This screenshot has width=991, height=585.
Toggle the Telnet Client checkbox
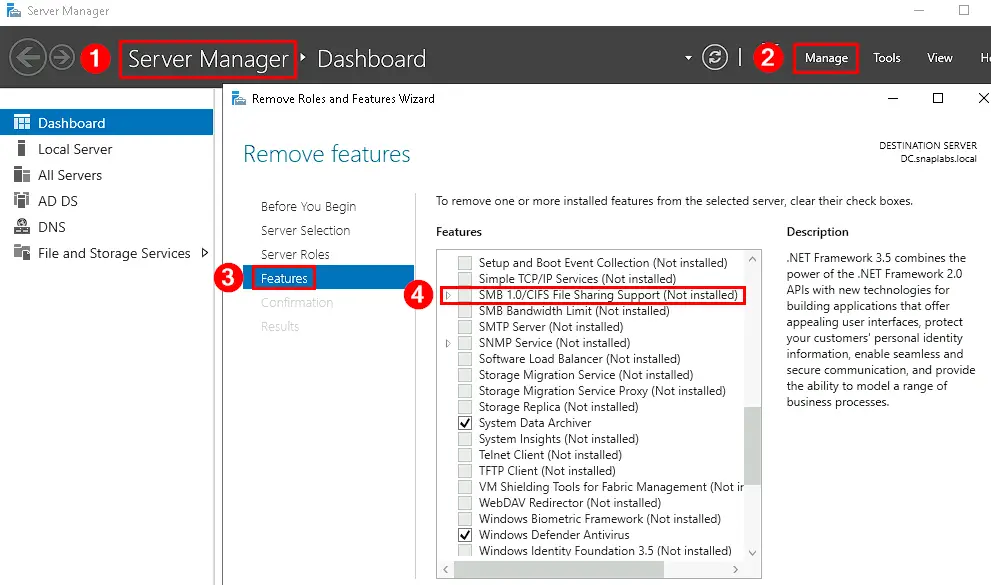click(x=465, y=455)
